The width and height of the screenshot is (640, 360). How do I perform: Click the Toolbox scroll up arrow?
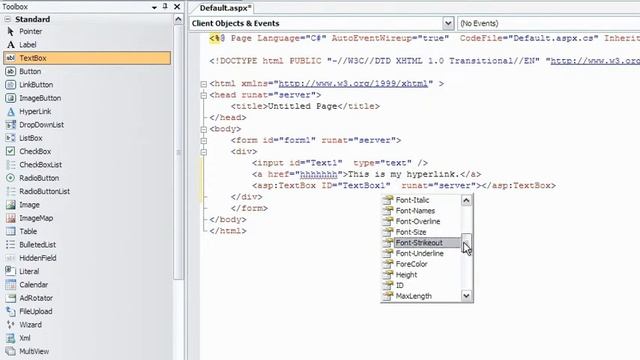click(178, 20)
